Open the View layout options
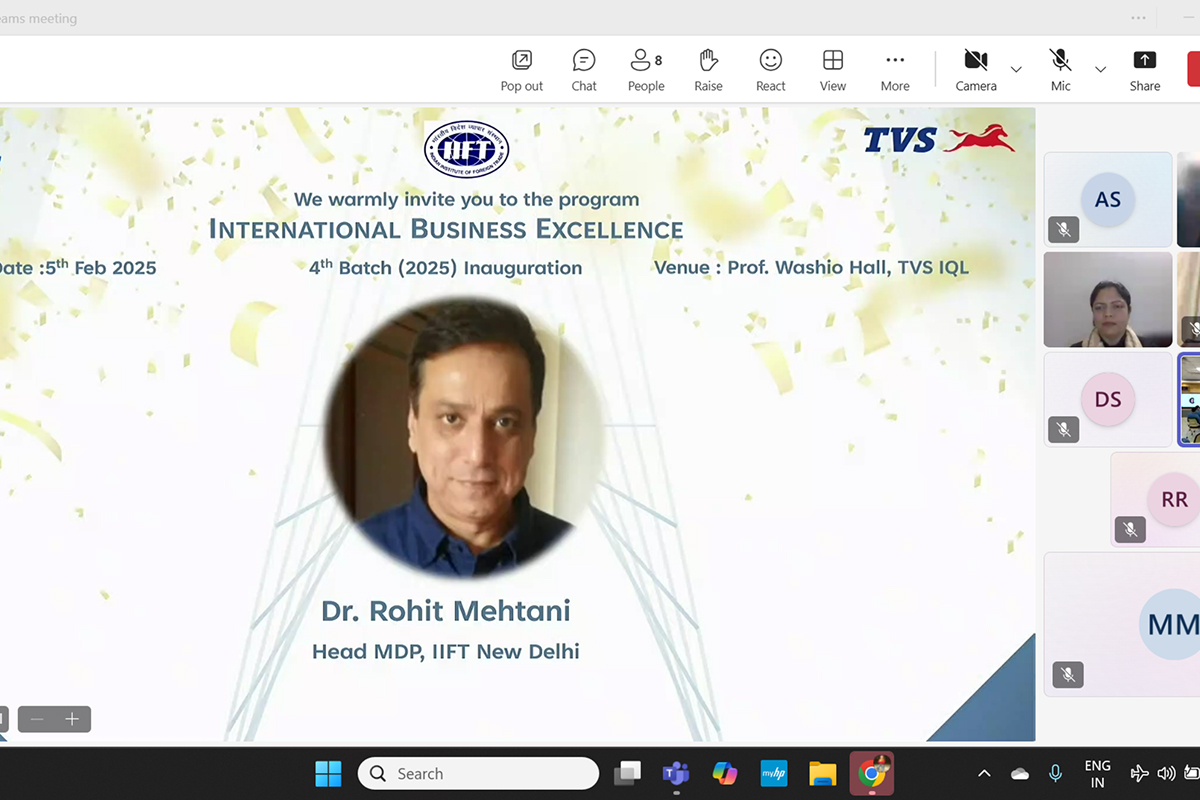 (833, 70)
